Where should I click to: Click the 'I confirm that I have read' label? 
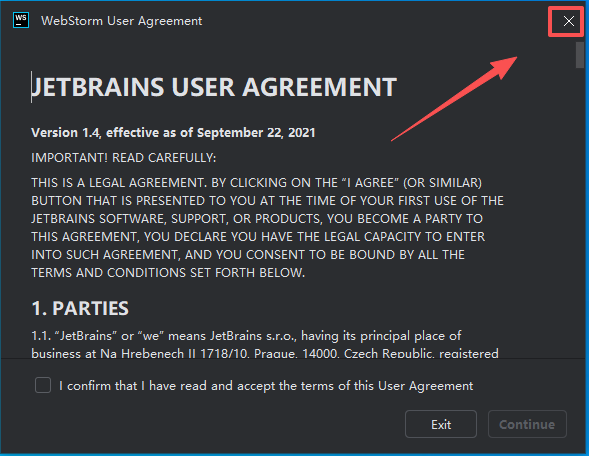(266, 386)
